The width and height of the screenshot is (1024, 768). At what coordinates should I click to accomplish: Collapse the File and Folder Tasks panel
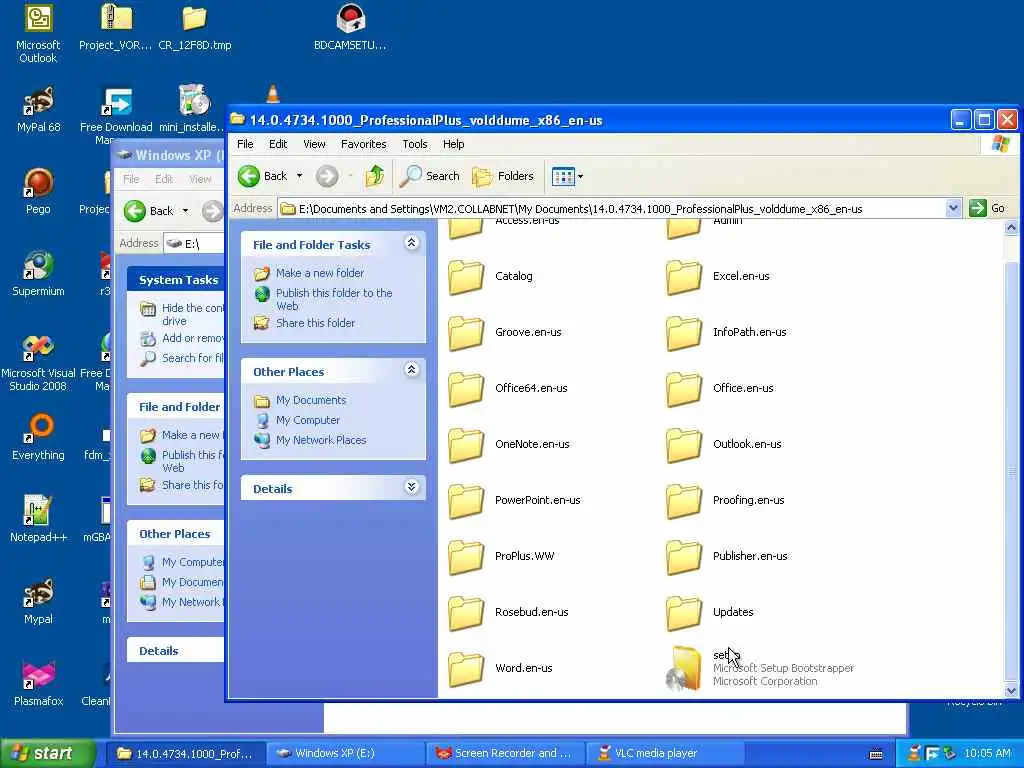pos(411,243)
